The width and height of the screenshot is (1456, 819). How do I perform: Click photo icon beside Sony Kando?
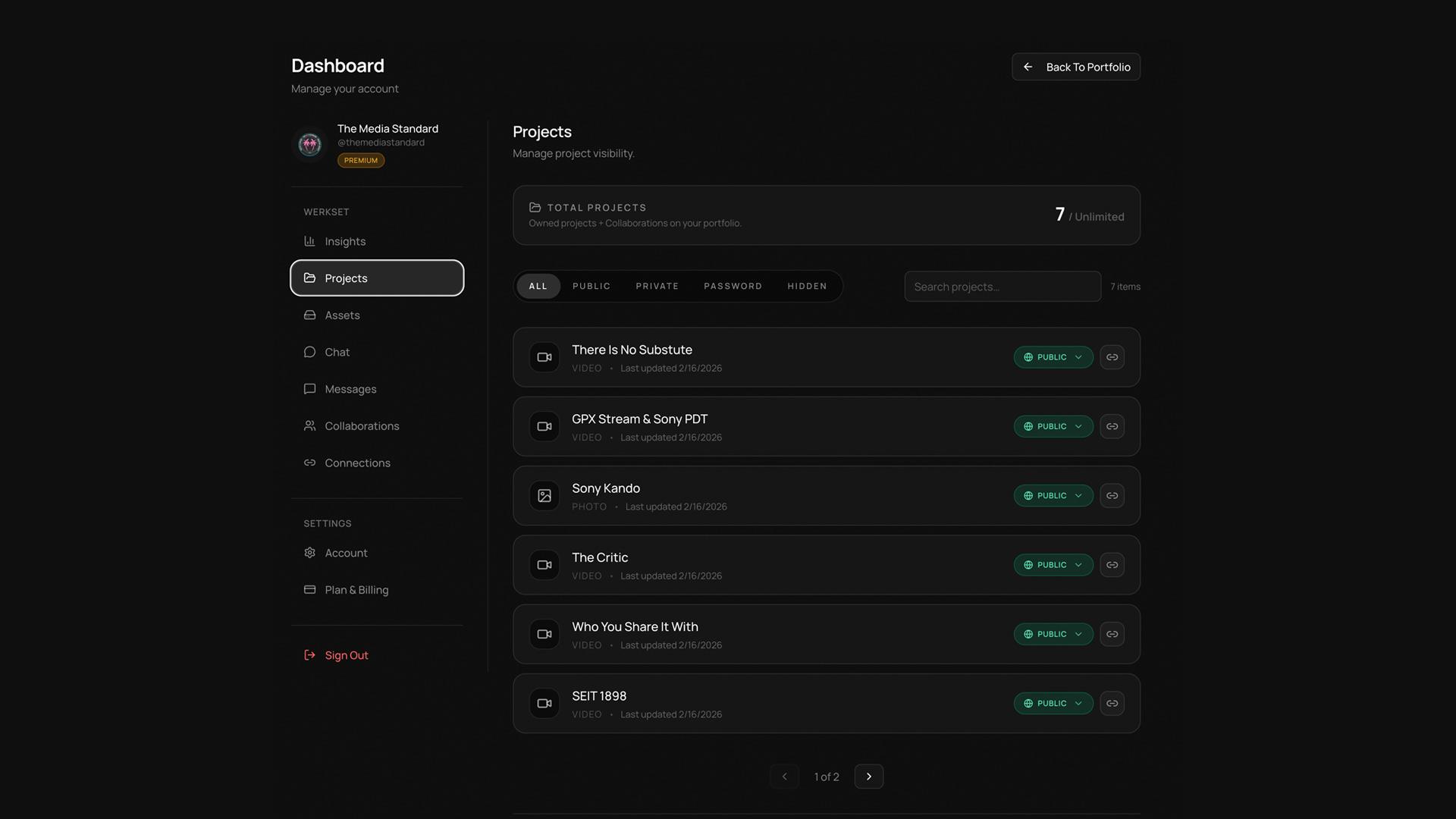pos(544,496)
